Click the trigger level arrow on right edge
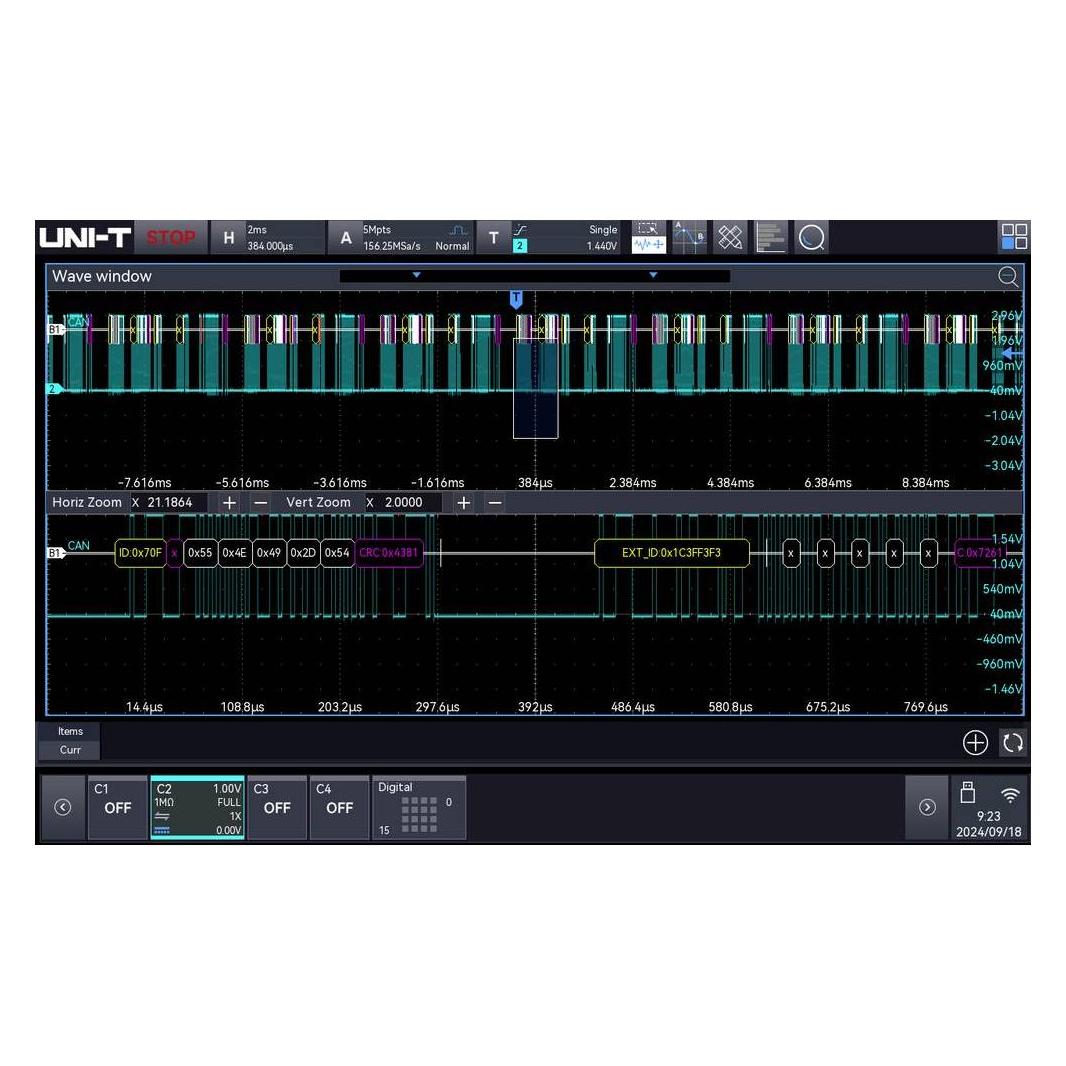The height and width of the screenshot is (1066, 1066). [x=1013, y=354]
